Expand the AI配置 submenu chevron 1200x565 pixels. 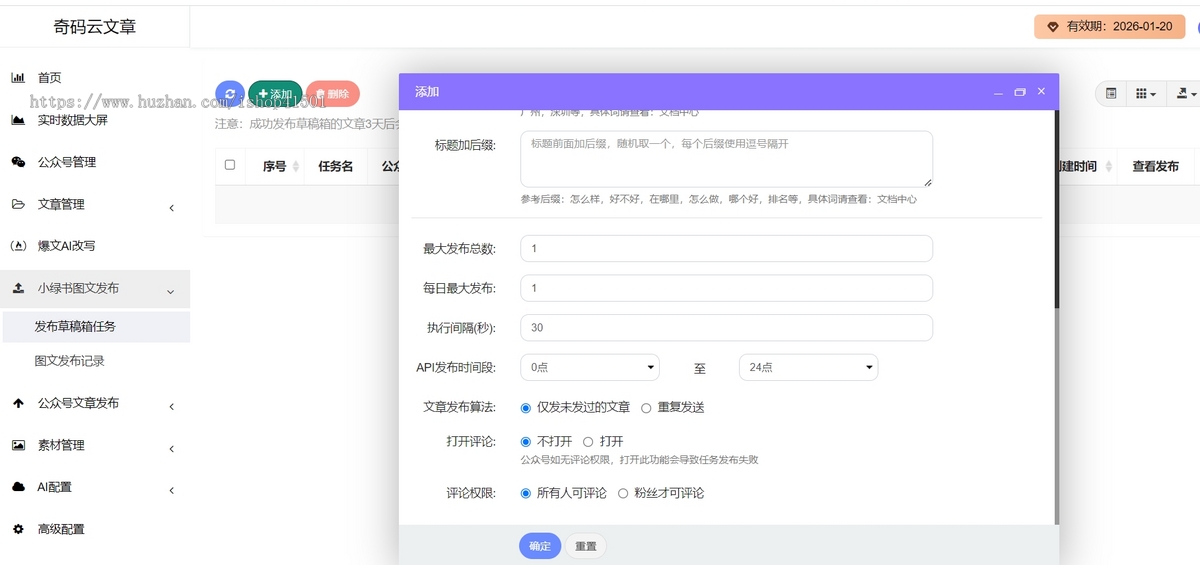(x=171, y=490)
